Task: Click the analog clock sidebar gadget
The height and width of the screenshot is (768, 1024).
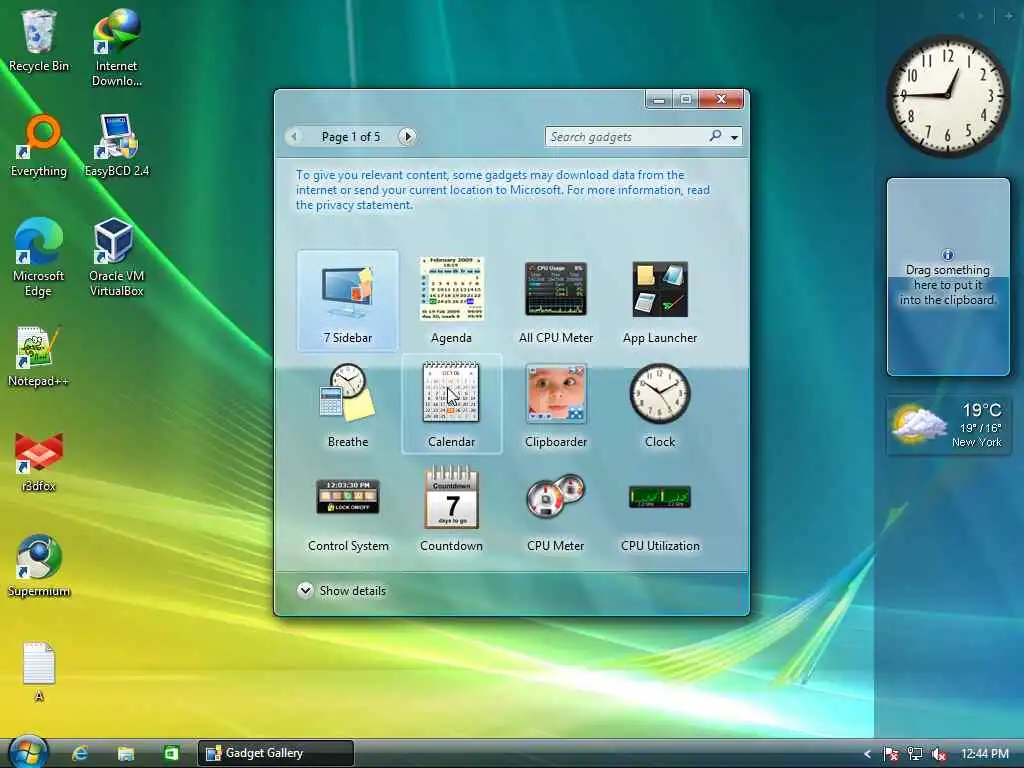Action: [948, 95]
